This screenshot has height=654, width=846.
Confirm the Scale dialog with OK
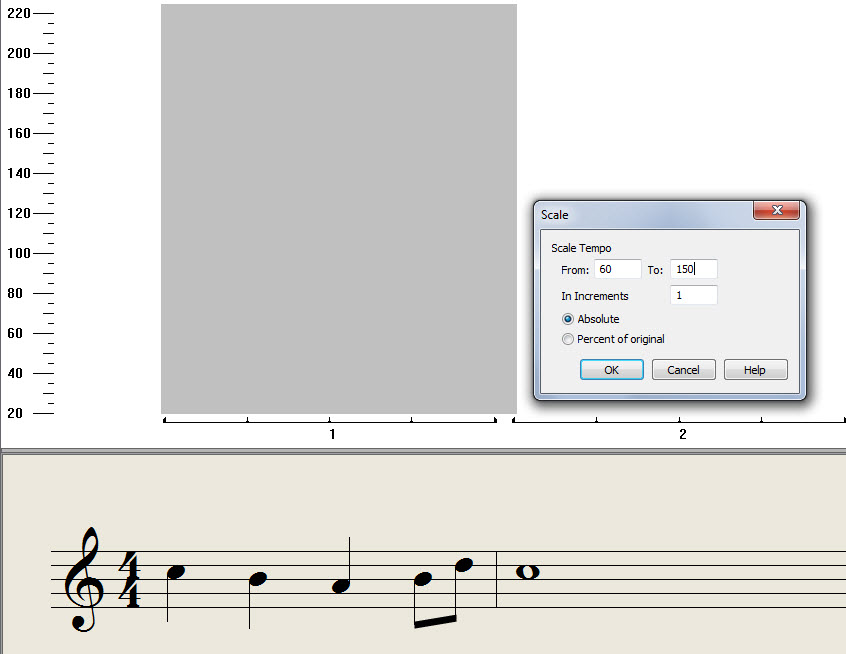point(611,370)
